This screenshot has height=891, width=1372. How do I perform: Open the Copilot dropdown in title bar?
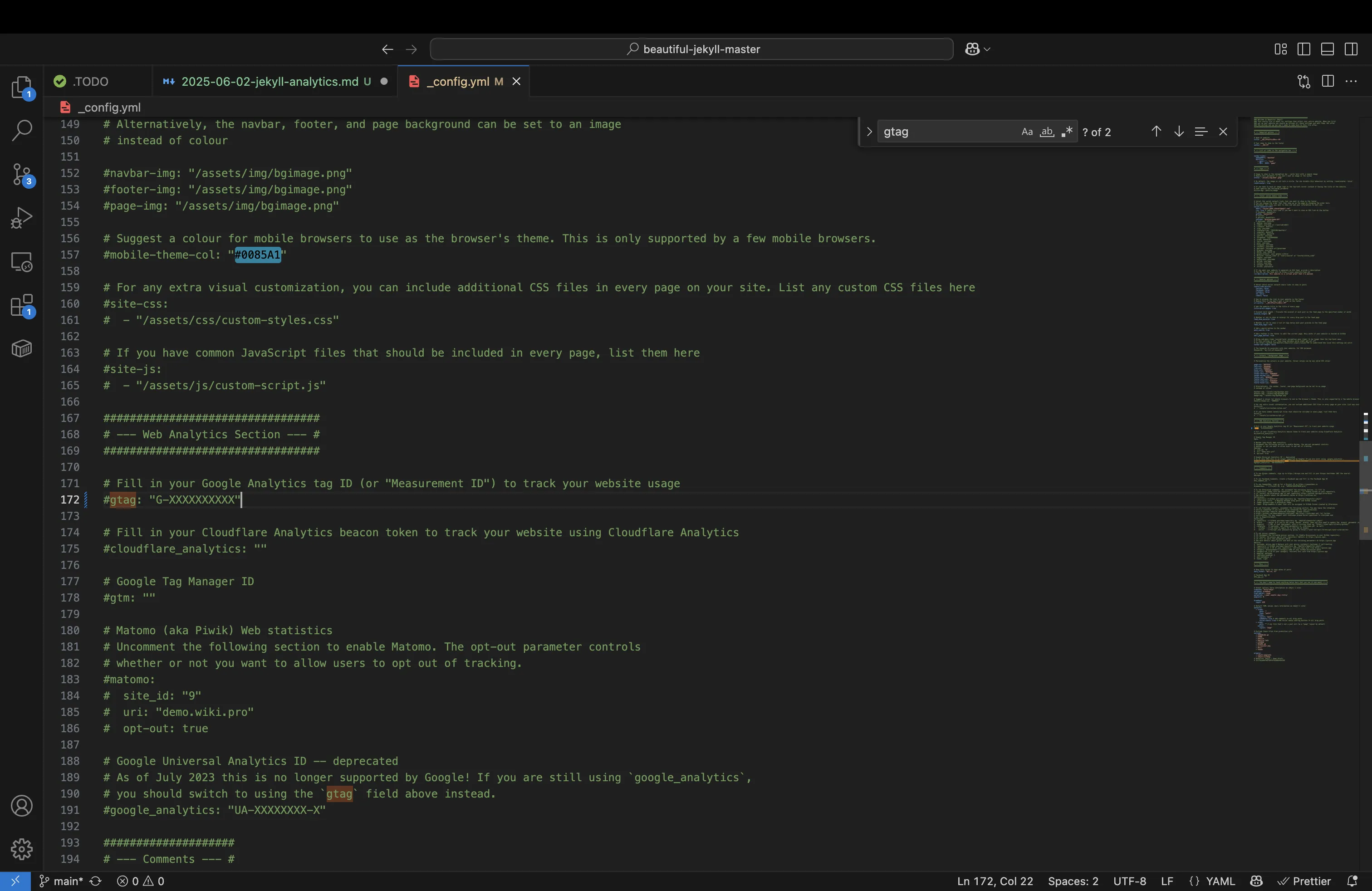[x=976, y=49]
